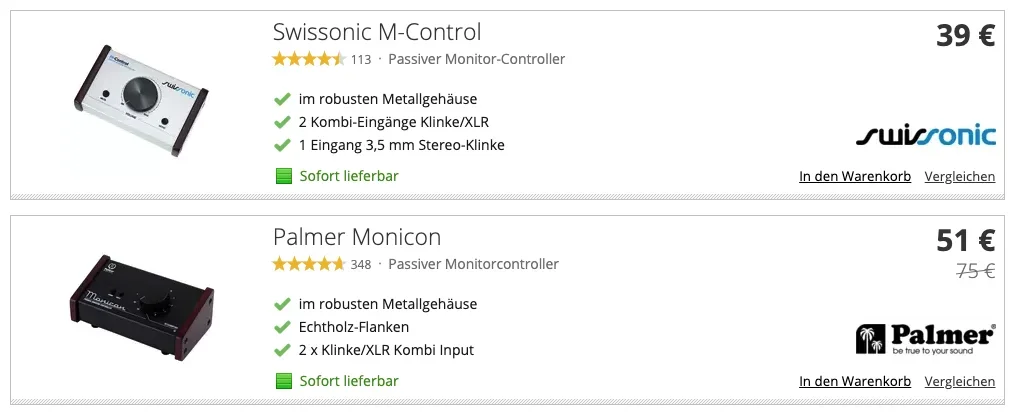Click the checkmark beside 2 Kombi-Eingänge Klinke/XLR

click(282, 122)
